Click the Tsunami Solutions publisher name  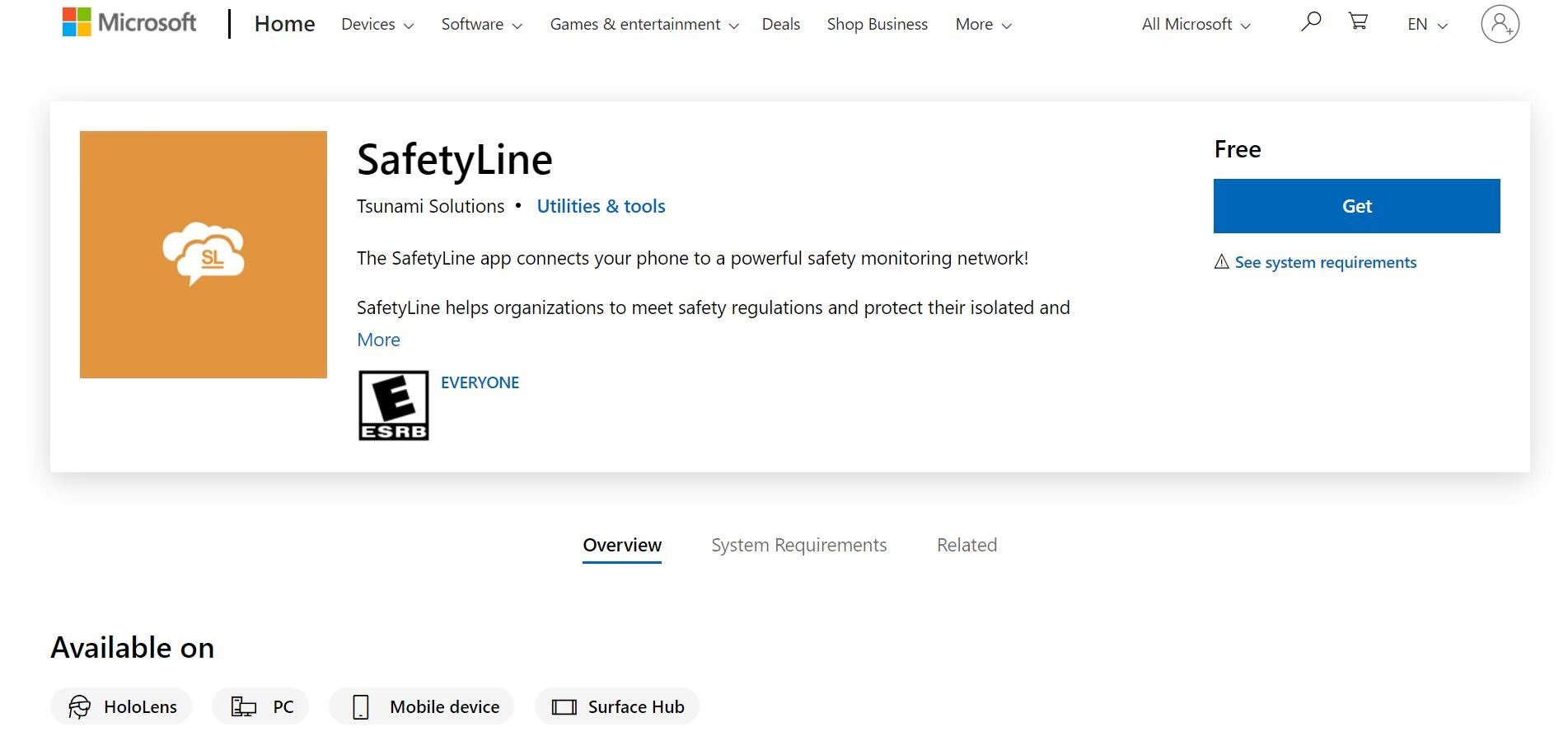[x=431, y=206]
